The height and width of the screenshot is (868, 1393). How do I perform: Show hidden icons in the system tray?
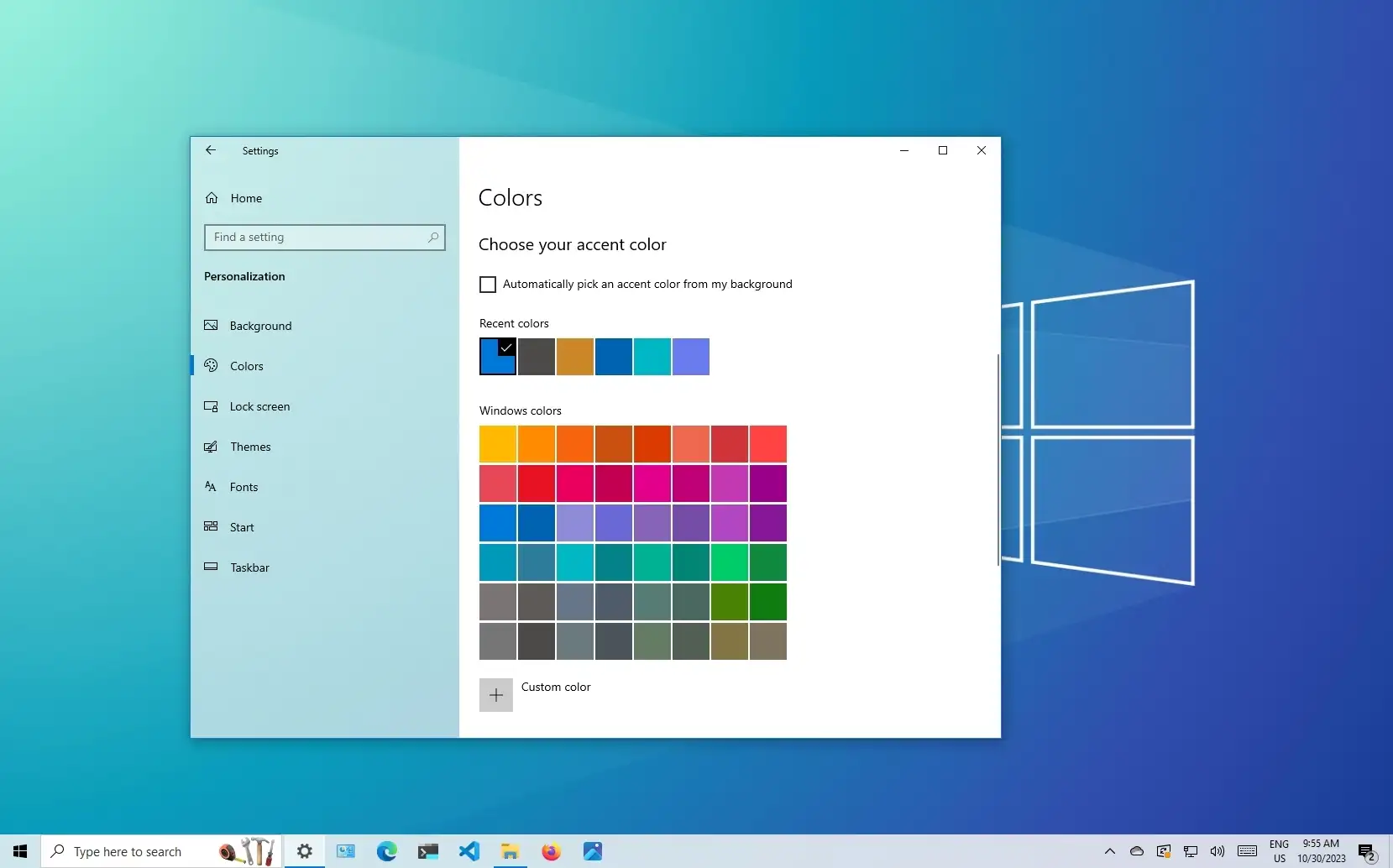1110,851
